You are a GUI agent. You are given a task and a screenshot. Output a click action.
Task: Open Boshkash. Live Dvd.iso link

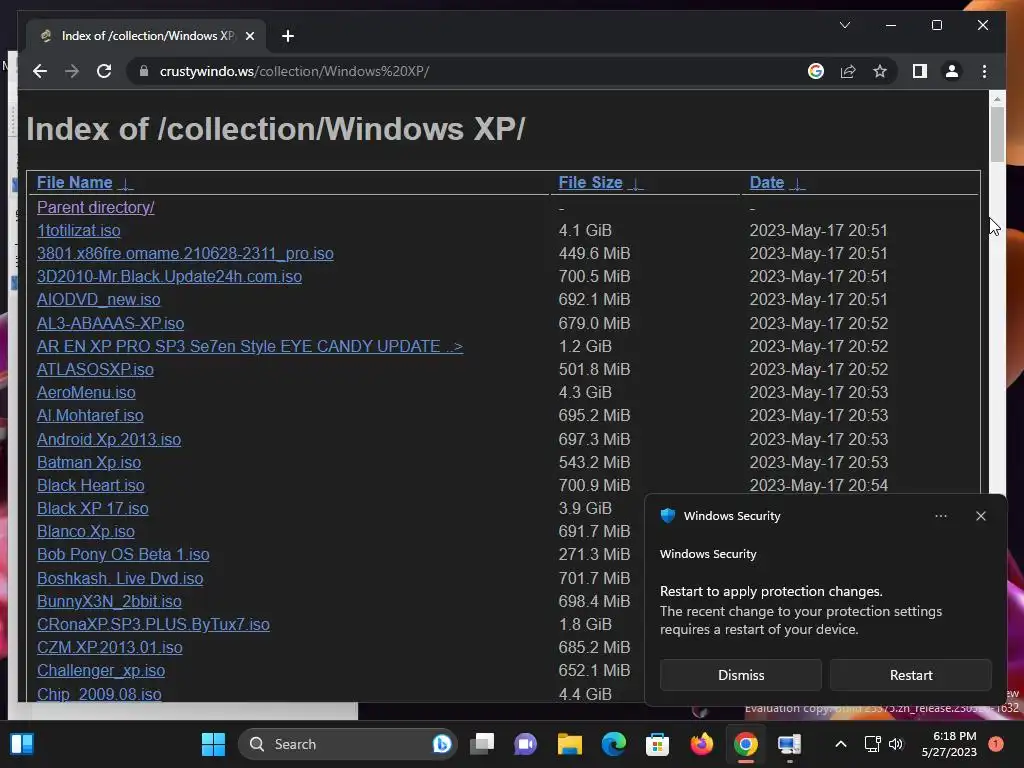pos(120,579)
